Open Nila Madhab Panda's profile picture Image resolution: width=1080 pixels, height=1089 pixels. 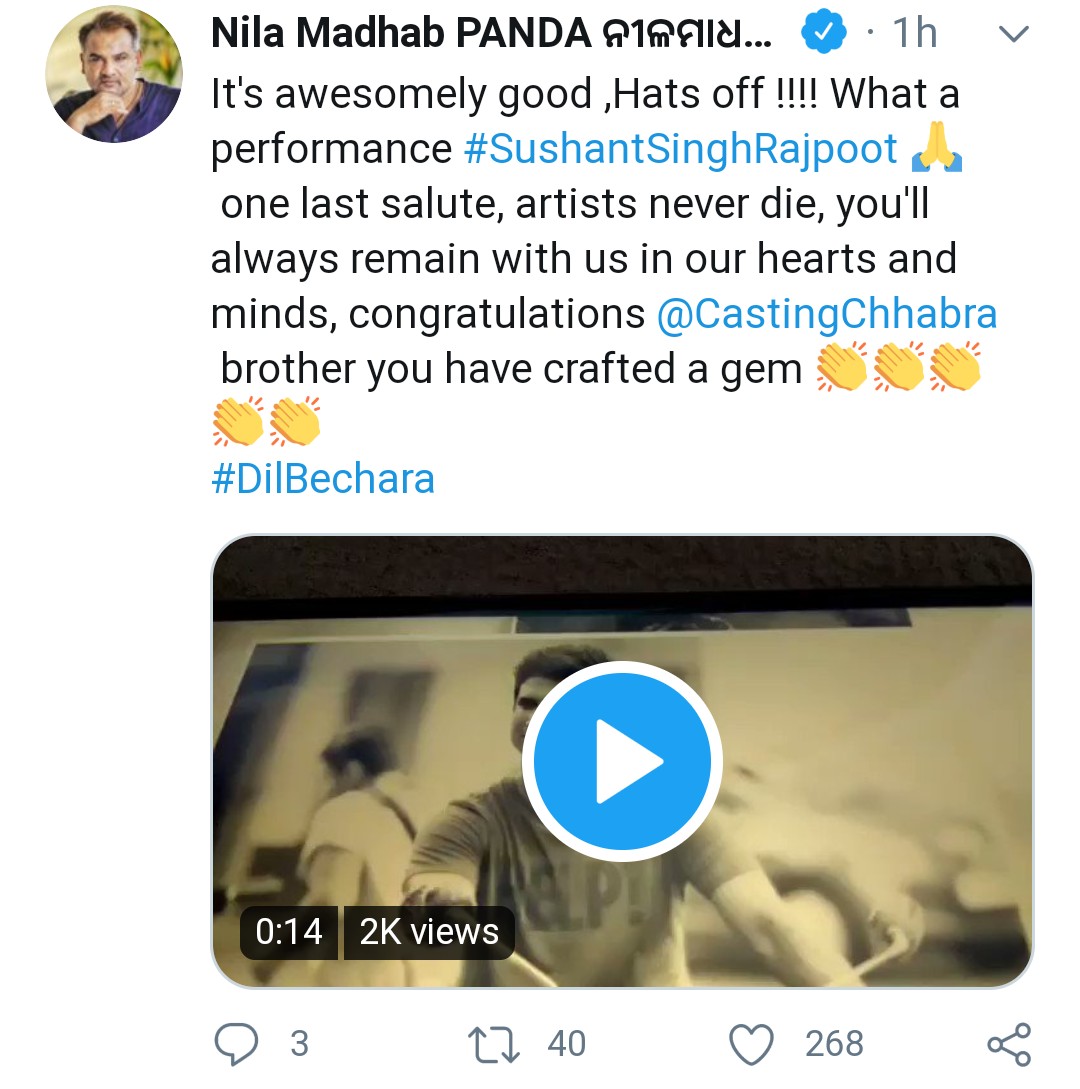pyautogui.click(x=115, y=76)
